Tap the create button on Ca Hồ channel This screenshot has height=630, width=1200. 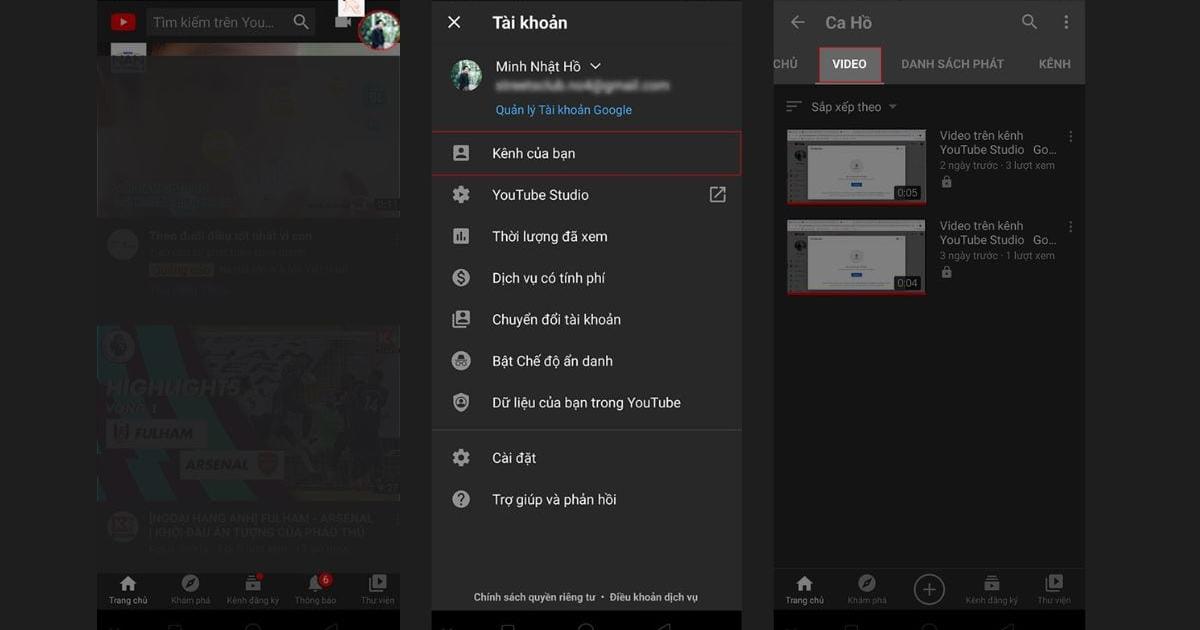929,589
